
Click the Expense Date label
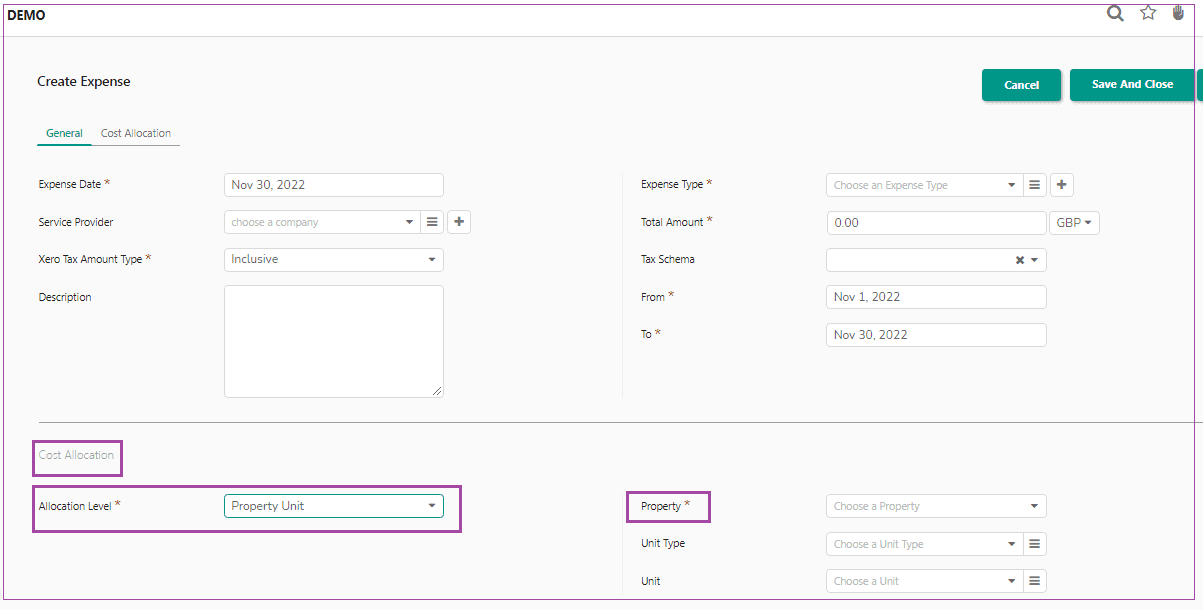point(70,184)
